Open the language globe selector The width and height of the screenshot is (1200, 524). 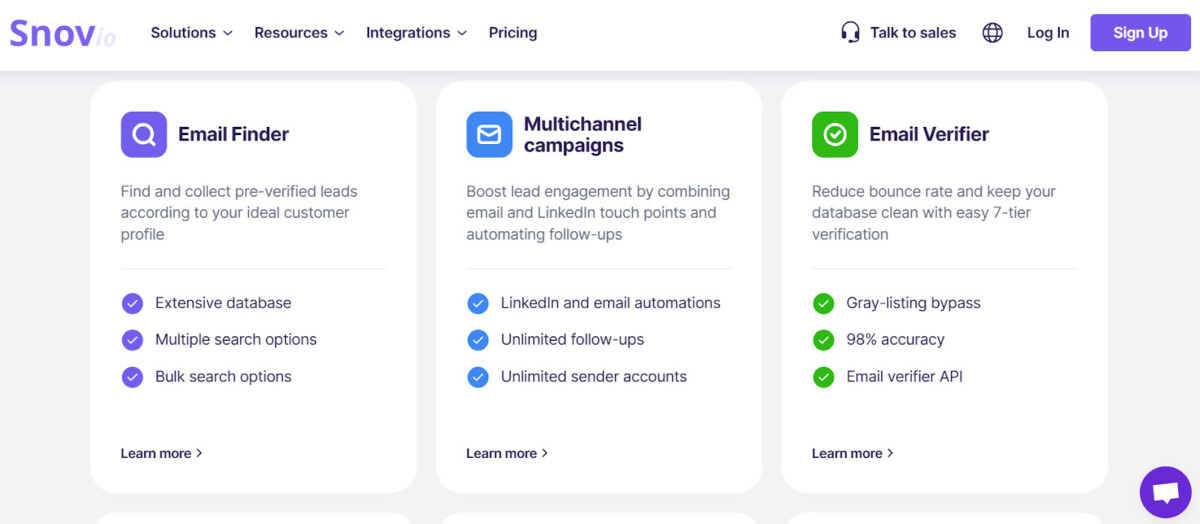tap(992, 33)
